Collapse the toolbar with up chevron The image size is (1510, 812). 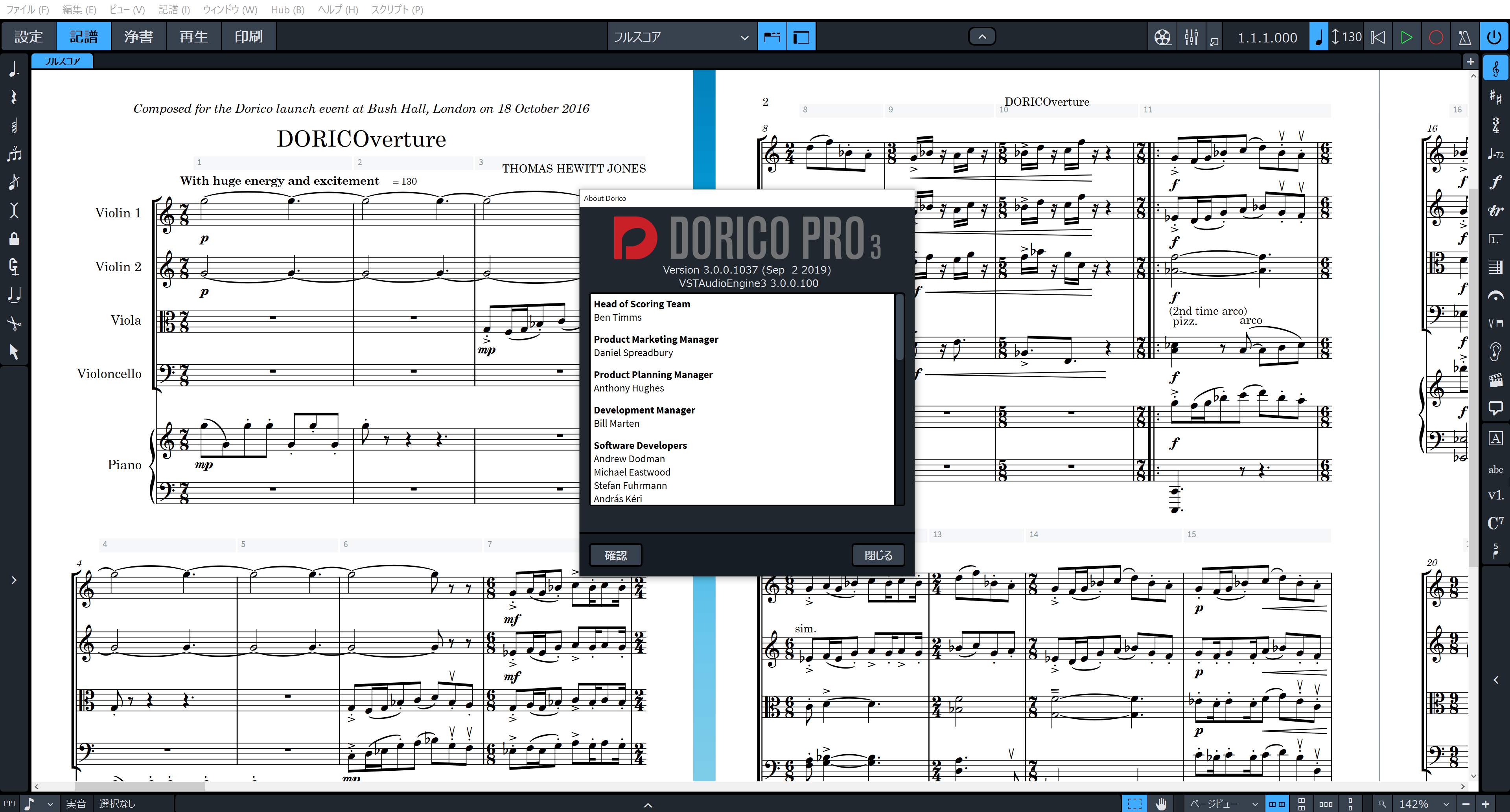click(982, 36)
